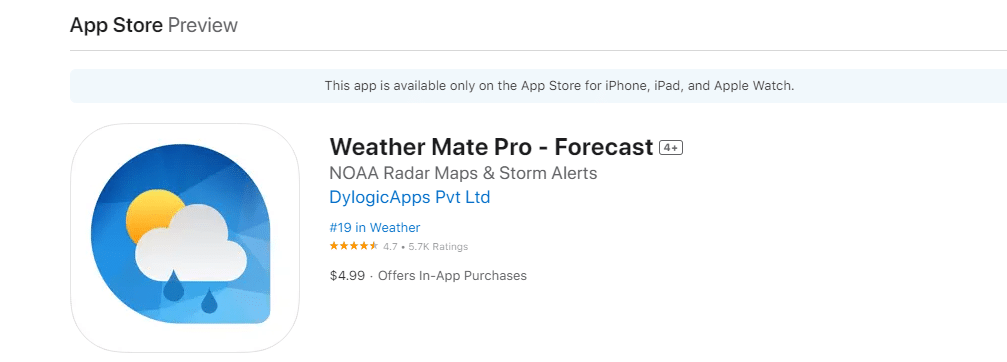Click Offers In-App Purchases text

pos(452,276)
